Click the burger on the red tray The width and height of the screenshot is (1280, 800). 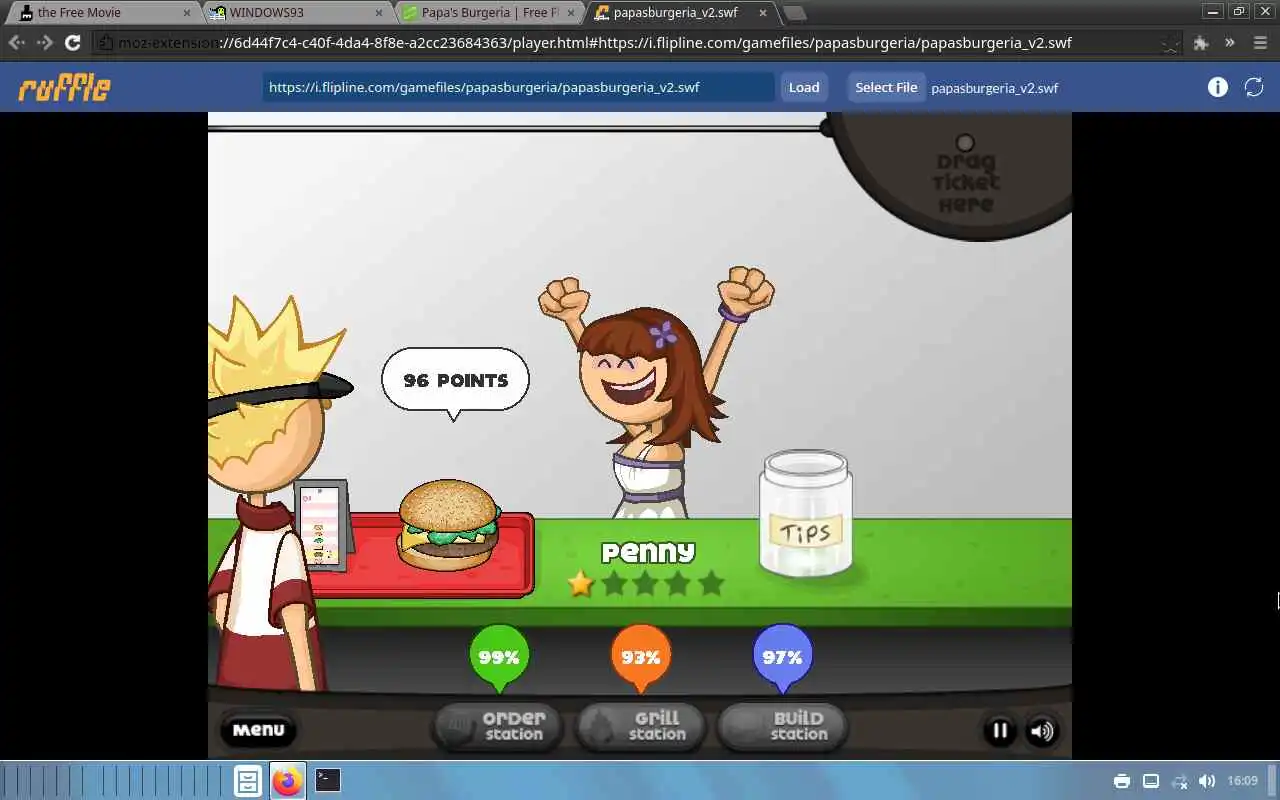[x=449, y=525]
